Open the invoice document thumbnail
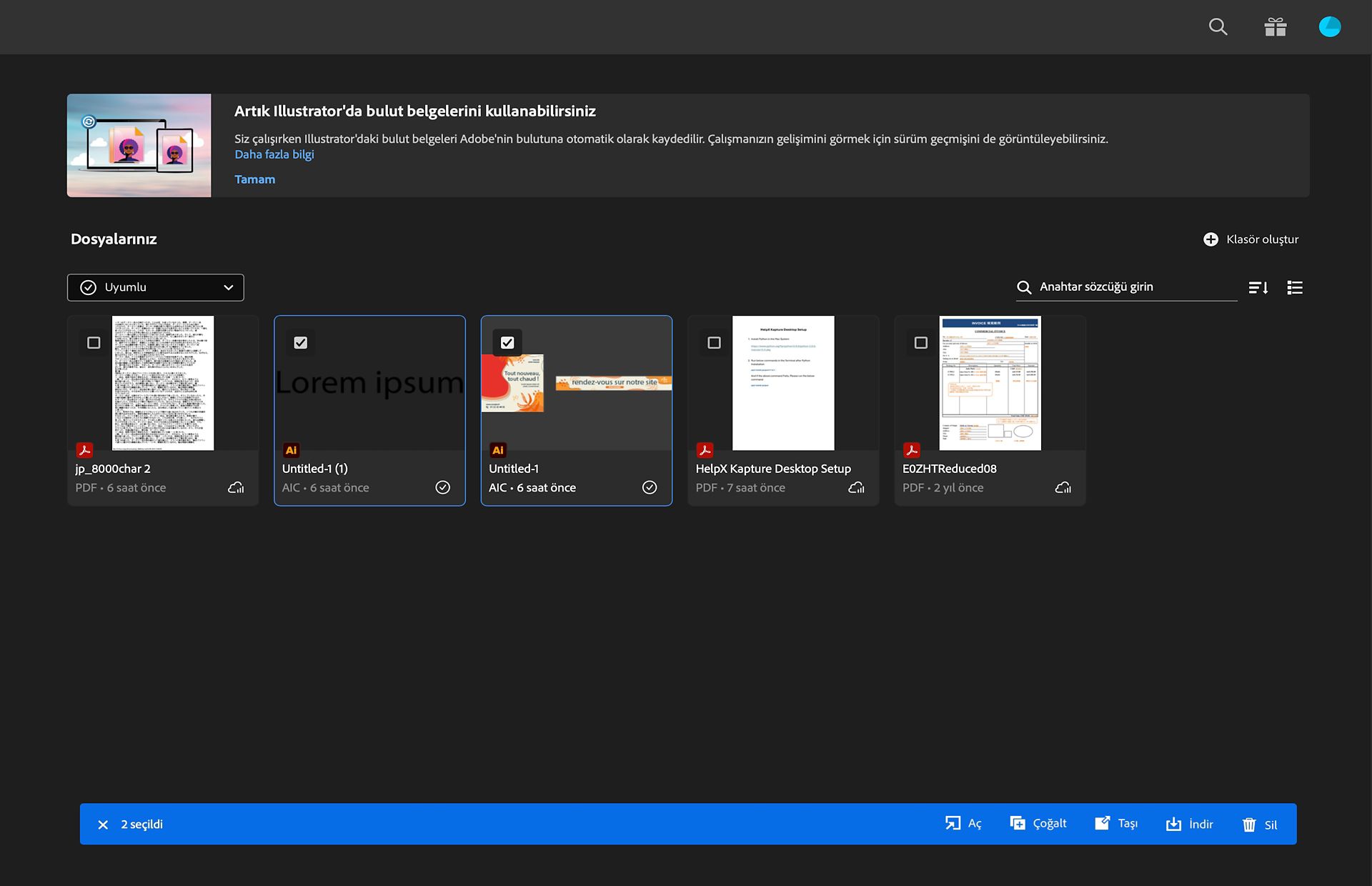This screenshot has height=886, width=1372. click(x=990, y=383)
